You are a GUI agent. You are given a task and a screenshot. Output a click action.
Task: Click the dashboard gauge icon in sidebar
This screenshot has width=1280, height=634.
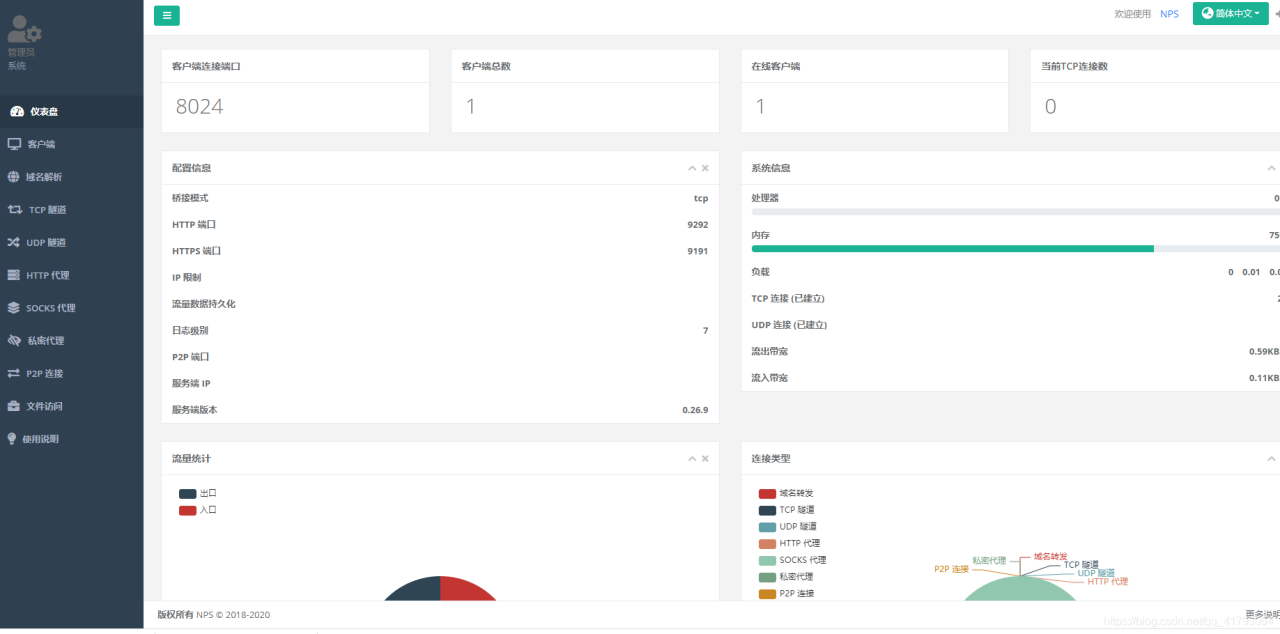tap(16, 112)
